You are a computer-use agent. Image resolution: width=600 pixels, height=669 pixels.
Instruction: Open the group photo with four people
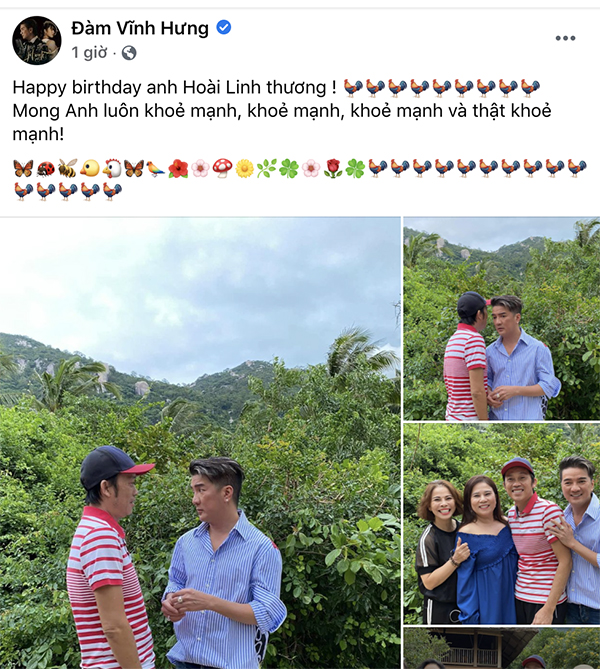point(502,524)
